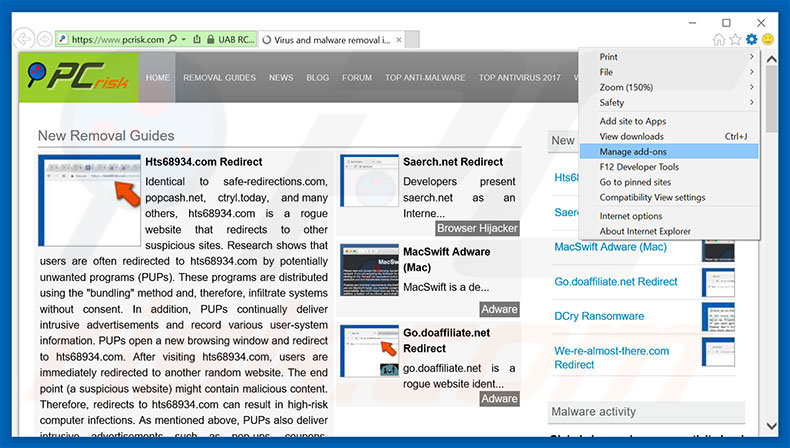Open View downloads menu entry

tap(632, 136)
